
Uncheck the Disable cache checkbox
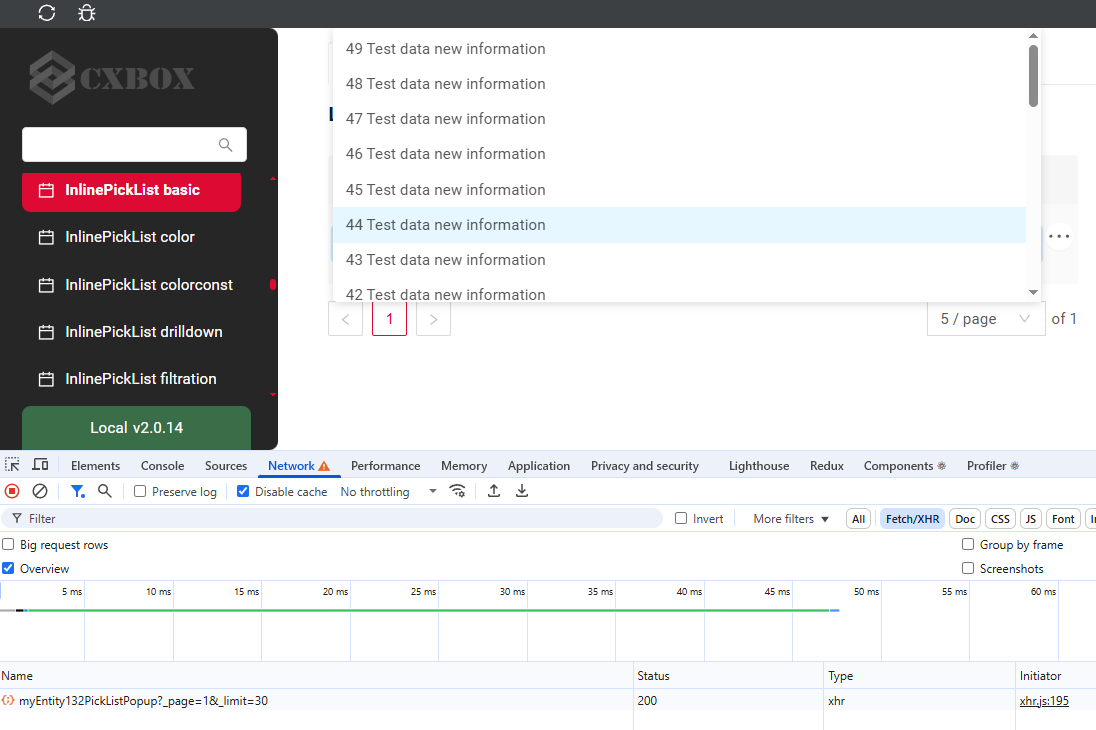click(243, 492)
